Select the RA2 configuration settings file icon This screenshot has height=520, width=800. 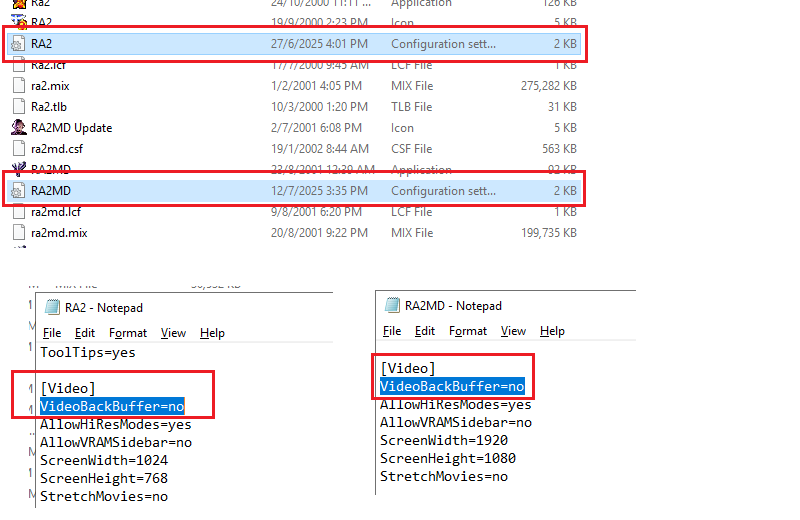point(18,44)
